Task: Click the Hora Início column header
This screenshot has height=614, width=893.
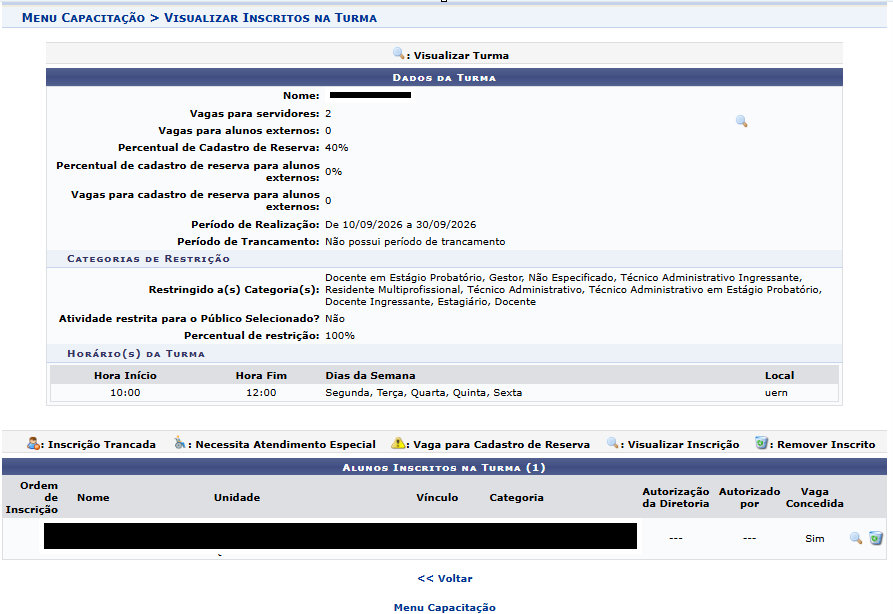Action: tap(125, 376)
